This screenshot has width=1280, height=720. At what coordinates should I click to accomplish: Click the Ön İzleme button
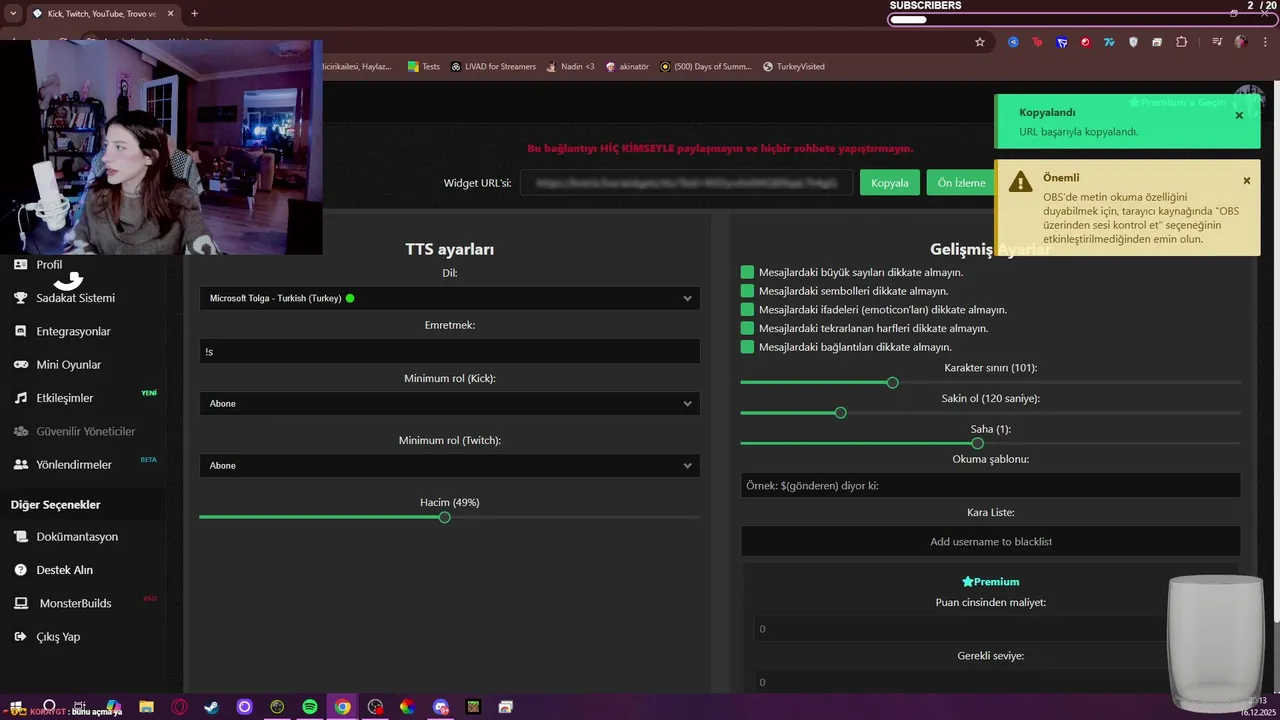pyautogui.click(x=961, y=183)
